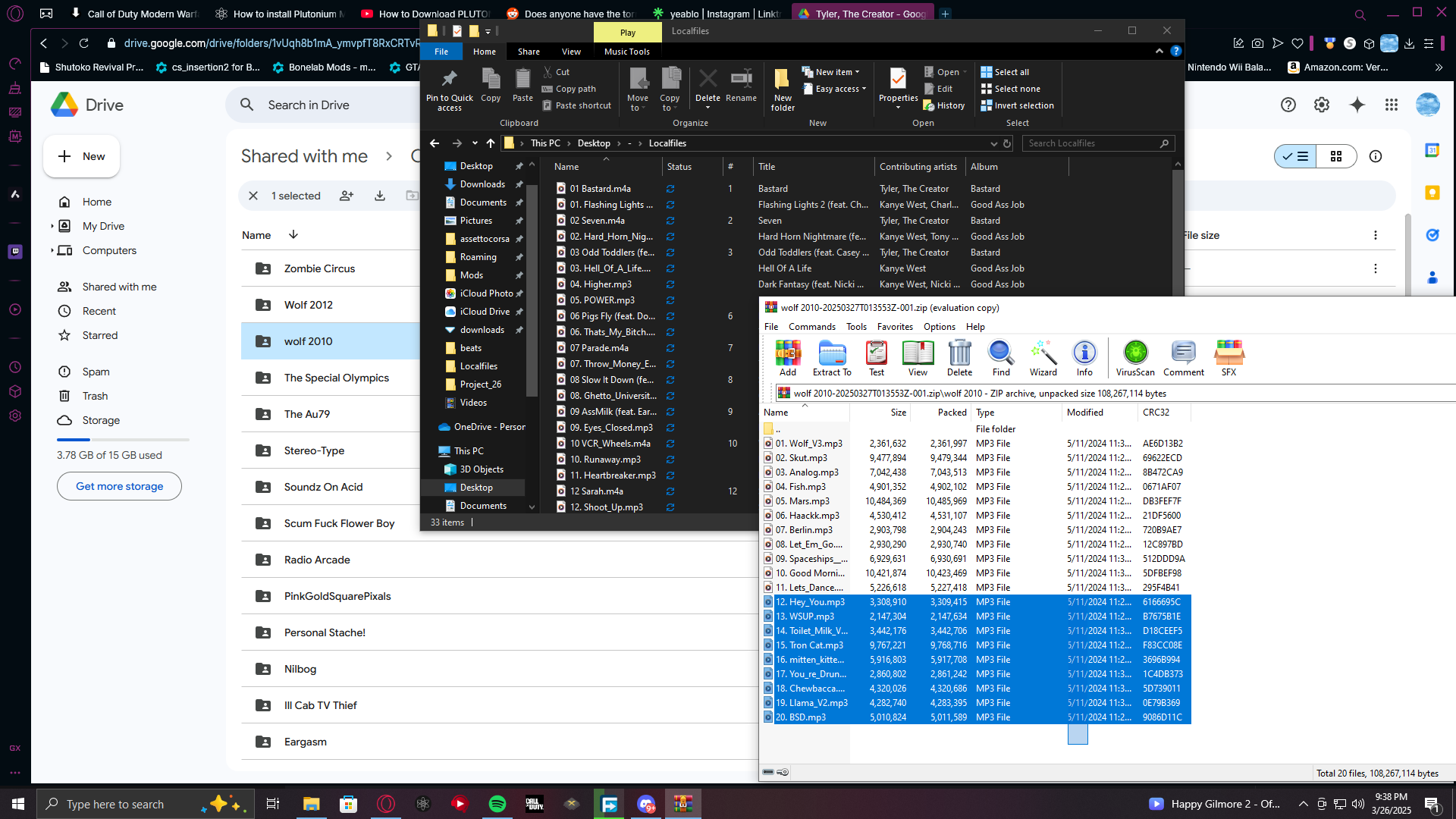The height and width of the screenshot is (819, 1456).
Task: Click the Search Localfiles input field
Action: [x=1092, y=143]
